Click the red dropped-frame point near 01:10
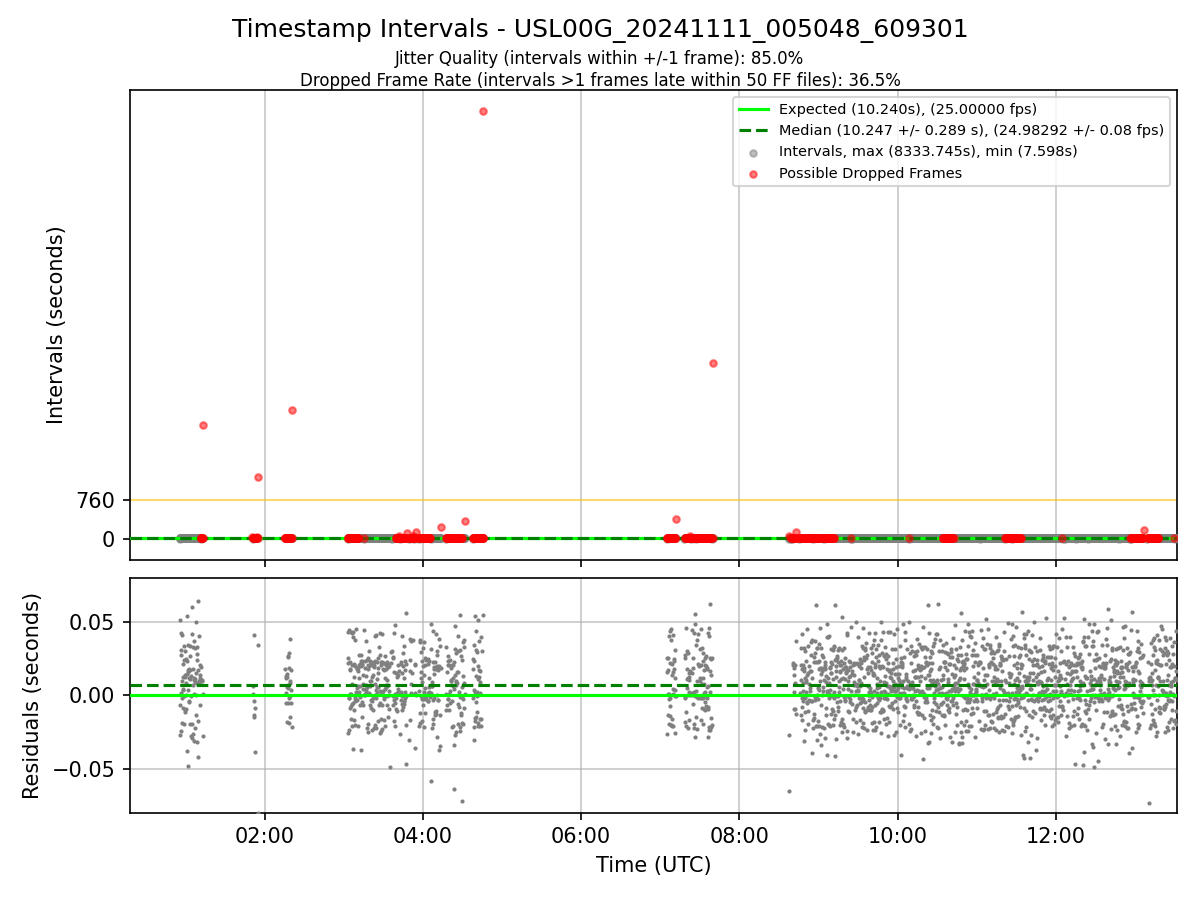Screen dimensions: 1200x900 tap(203, 425)
